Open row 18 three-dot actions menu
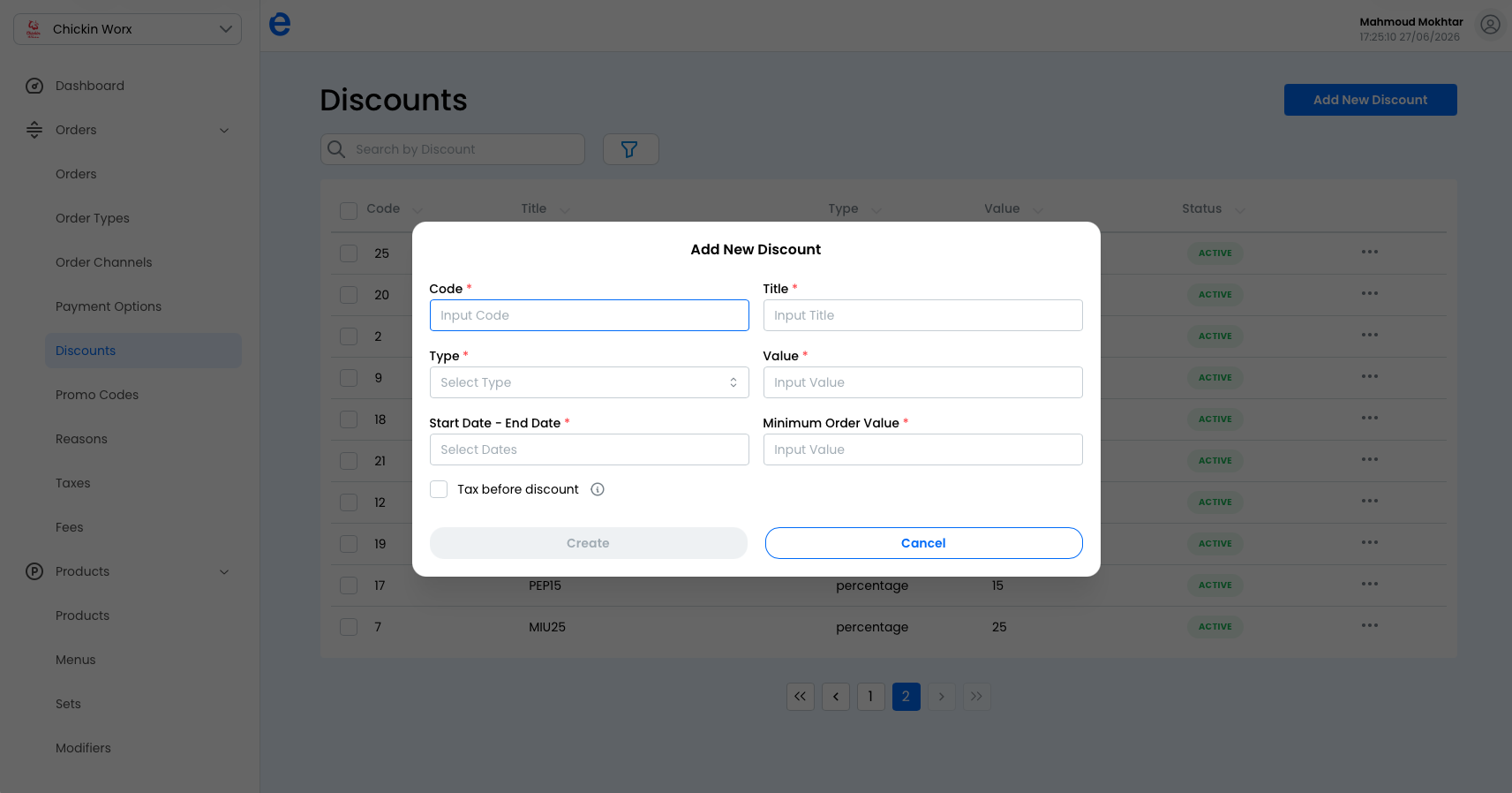Viewport: 1512px width, 793px height. coord(1369,419)
